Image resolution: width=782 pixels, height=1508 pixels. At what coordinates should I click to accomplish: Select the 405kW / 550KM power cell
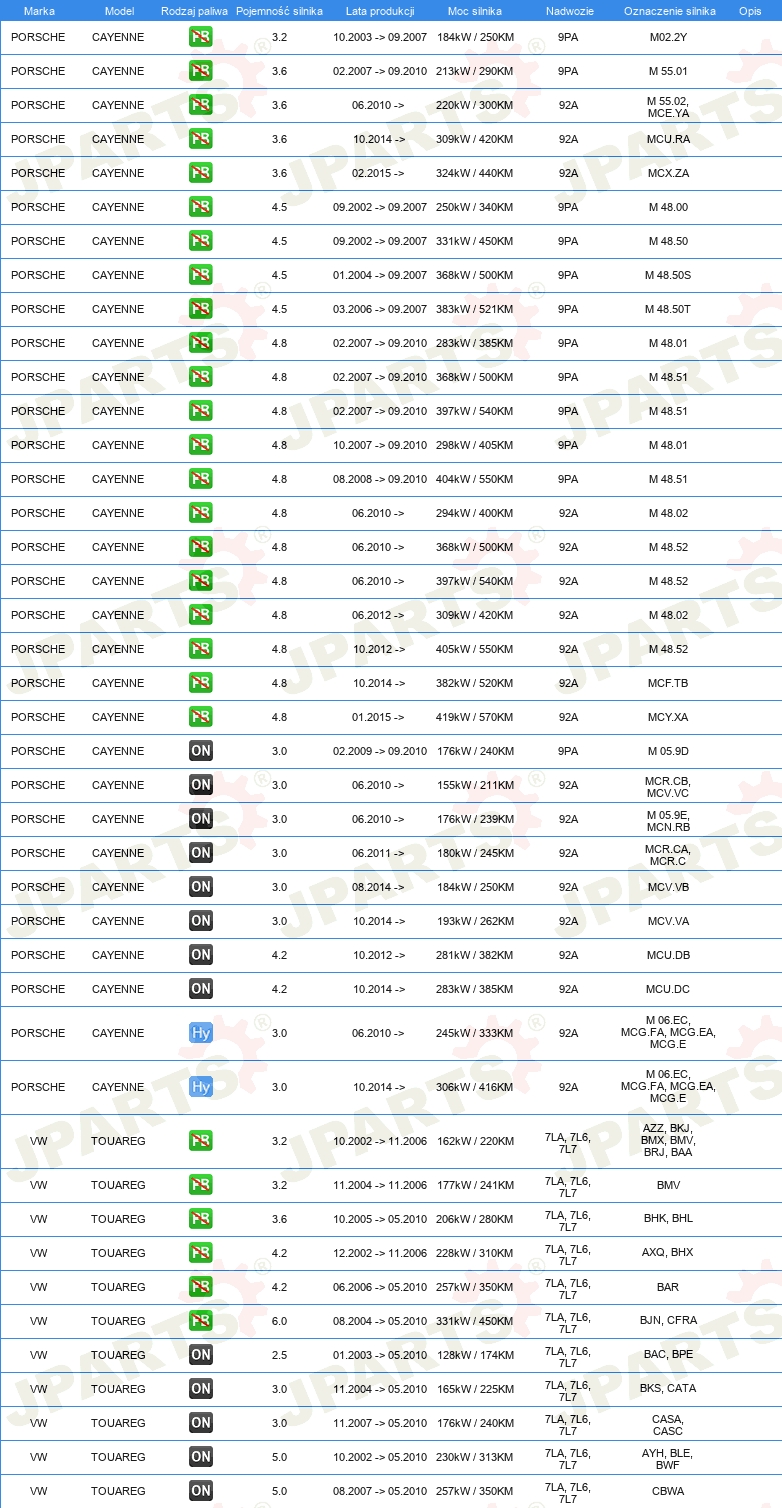475,649
